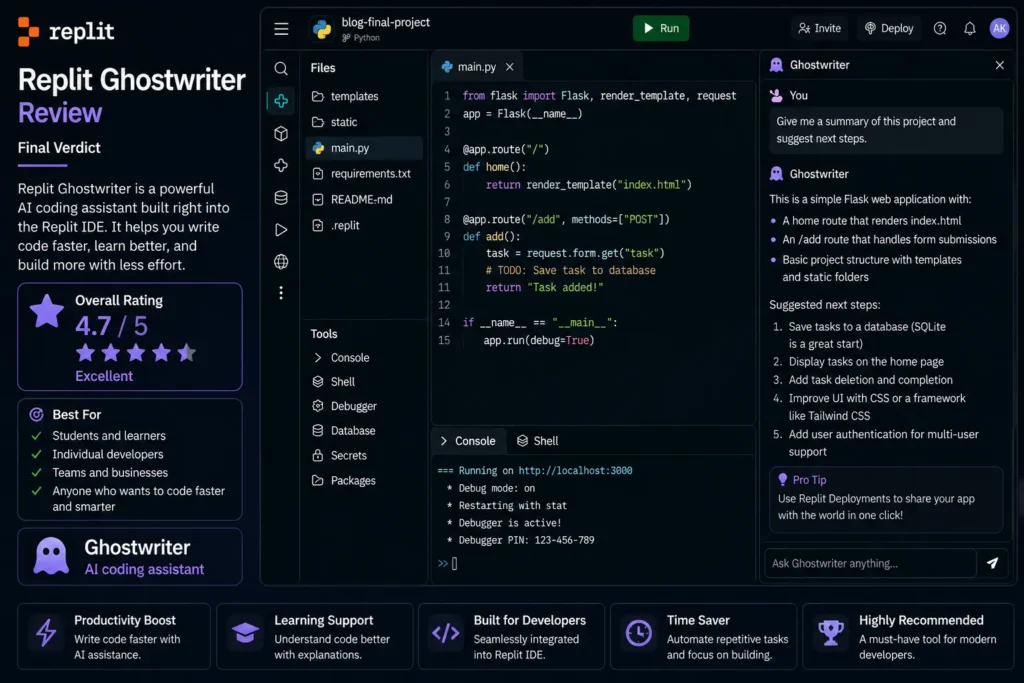Image resolution: width=1024 pixels, height=683 pixels.
Task: Open main.py in the file tree
Action: click(x=364, y=148)
